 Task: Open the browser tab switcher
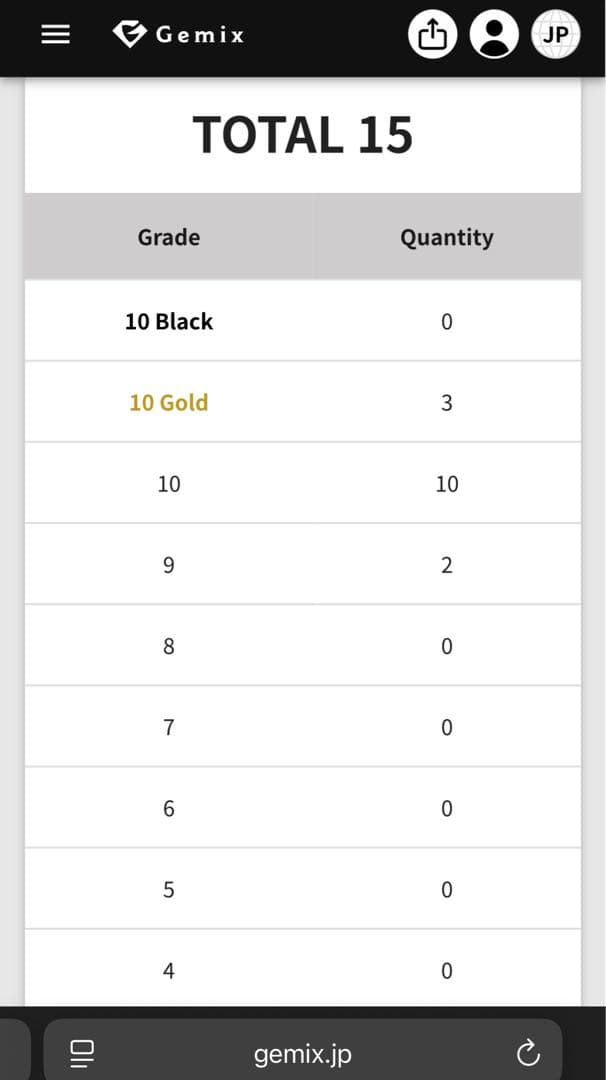click(x=10, y=1052)
